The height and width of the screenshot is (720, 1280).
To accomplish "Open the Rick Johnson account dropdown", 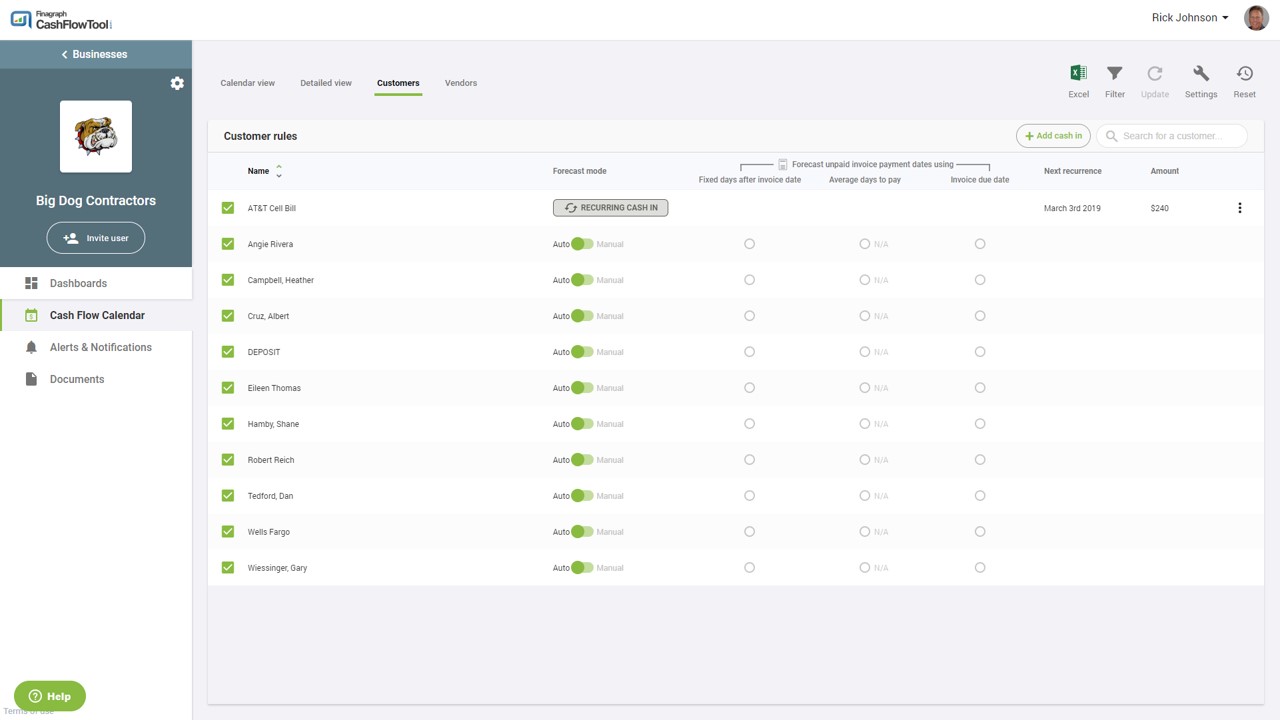I will (x=1190, y=18).
